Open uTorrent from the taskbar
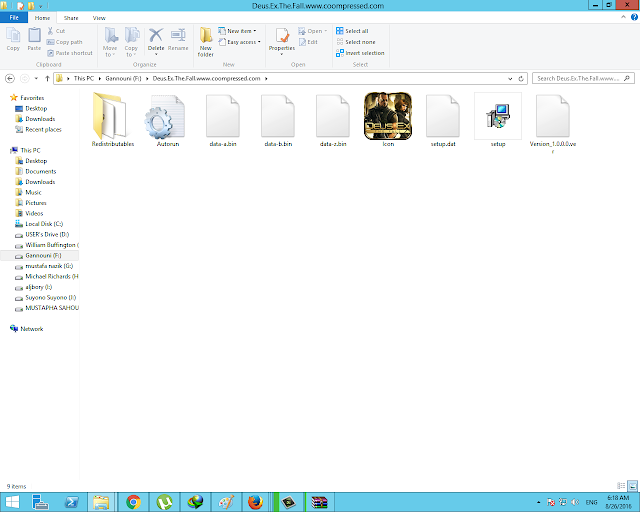The image size is (640, 512). click(x=164, y=502)
